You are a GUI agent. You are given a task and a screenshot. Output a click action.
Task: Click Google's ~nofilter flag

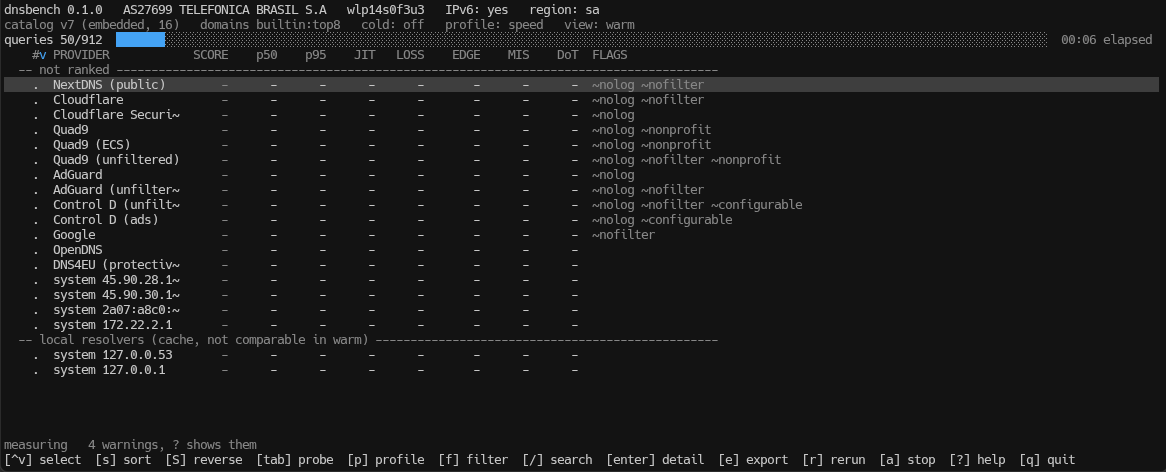(623, 235)
